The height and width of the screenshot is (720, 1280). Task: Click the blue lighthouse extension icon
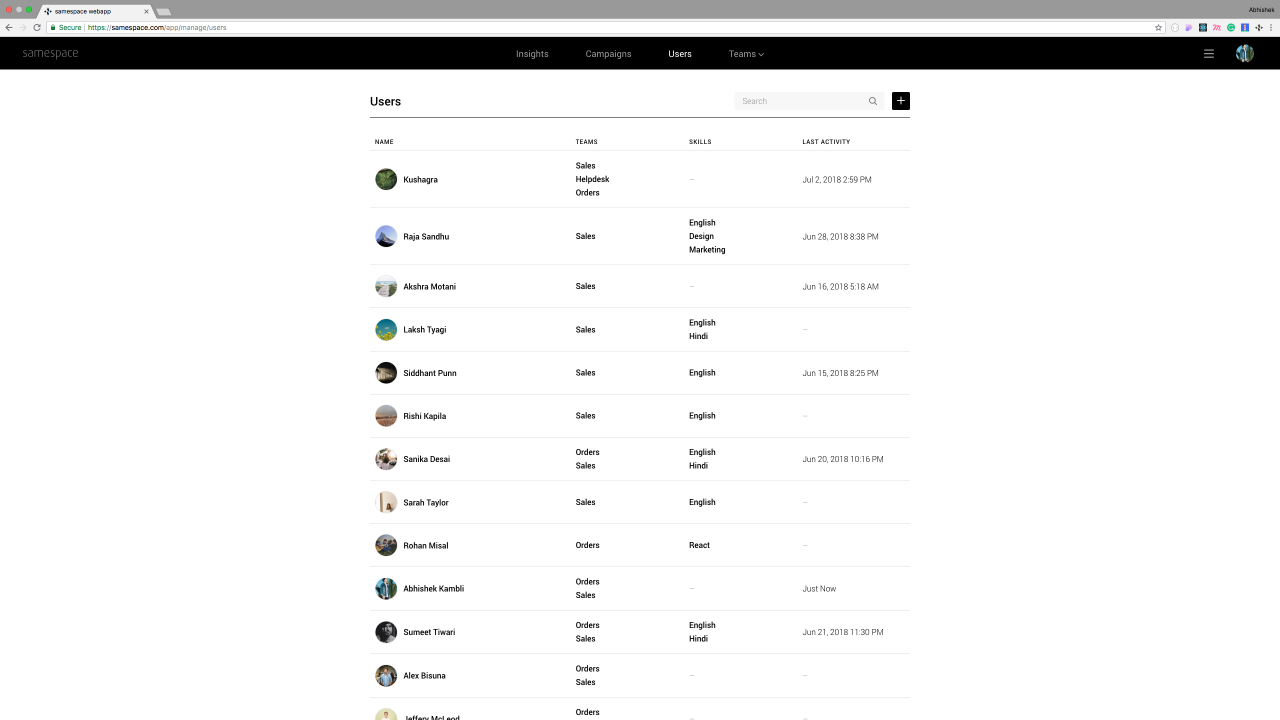[1245, 28]
